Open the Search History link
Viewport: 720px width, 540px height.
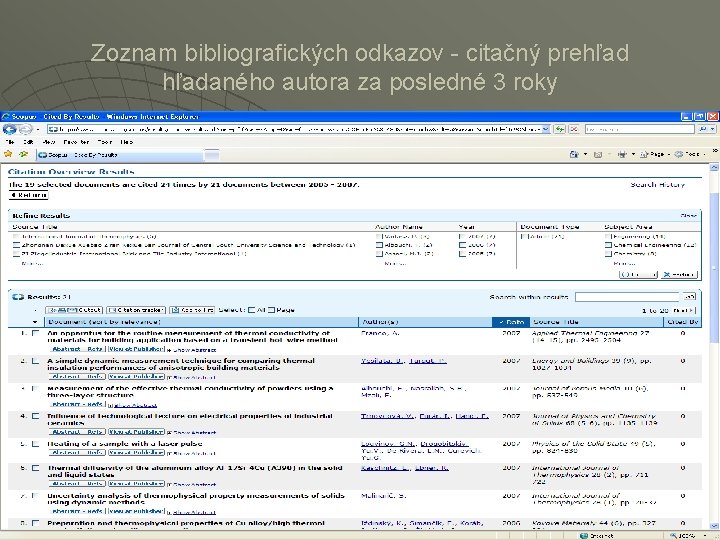tap(657, 185)
